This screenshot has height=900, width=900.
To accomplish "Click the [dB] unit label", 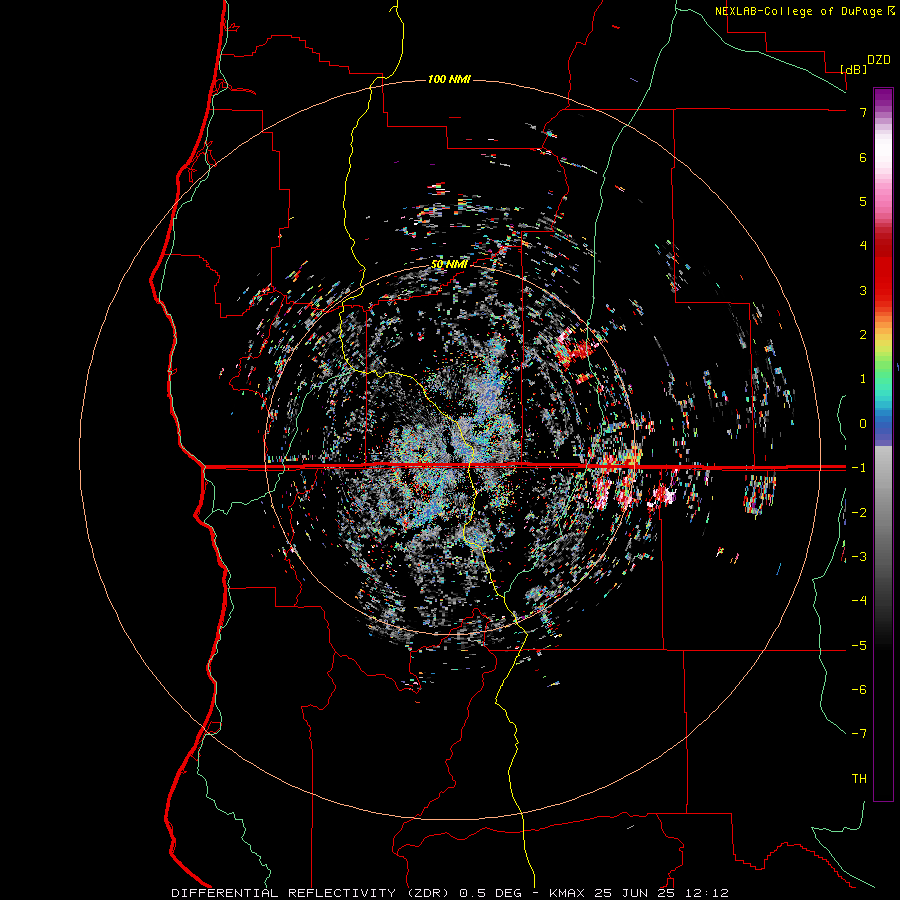I will (x=854, y=69).
